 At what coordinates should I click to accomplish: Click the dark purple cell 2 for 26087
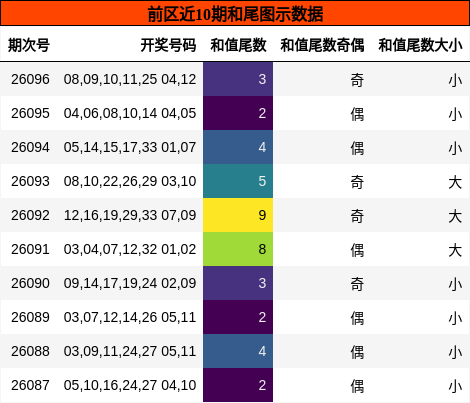238,385
